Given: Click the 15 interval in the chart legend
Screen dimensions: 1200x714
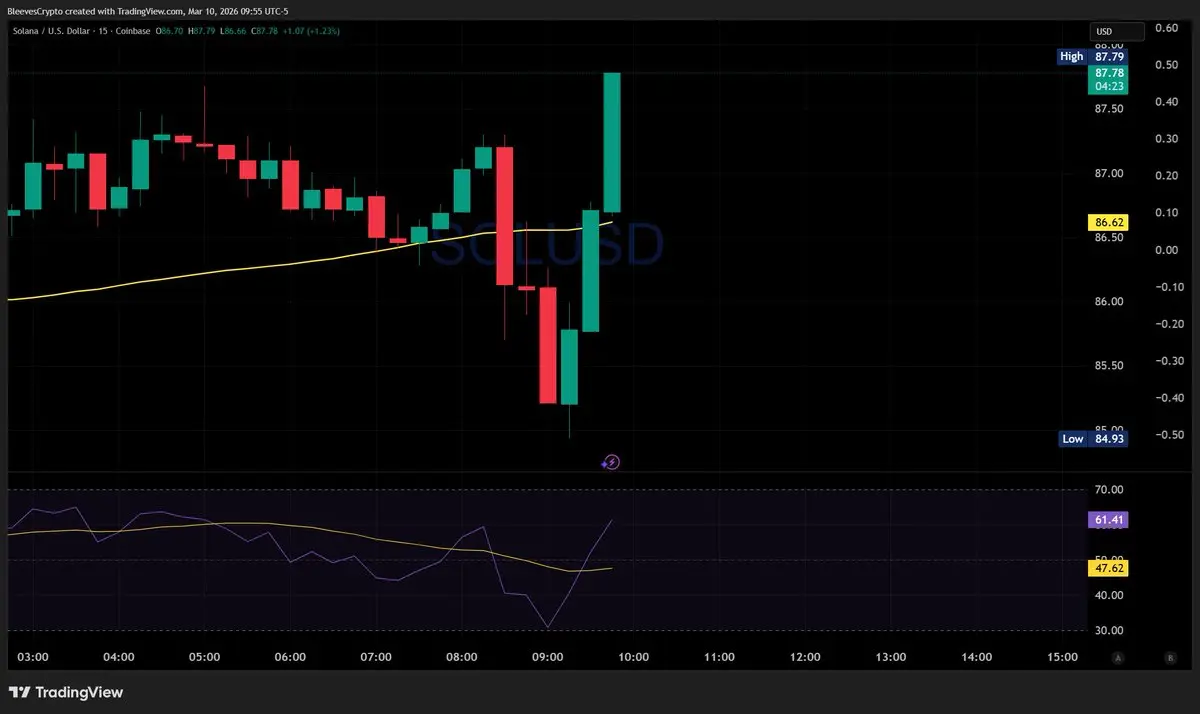Looking at the screenshot, I should click(103, 31).
